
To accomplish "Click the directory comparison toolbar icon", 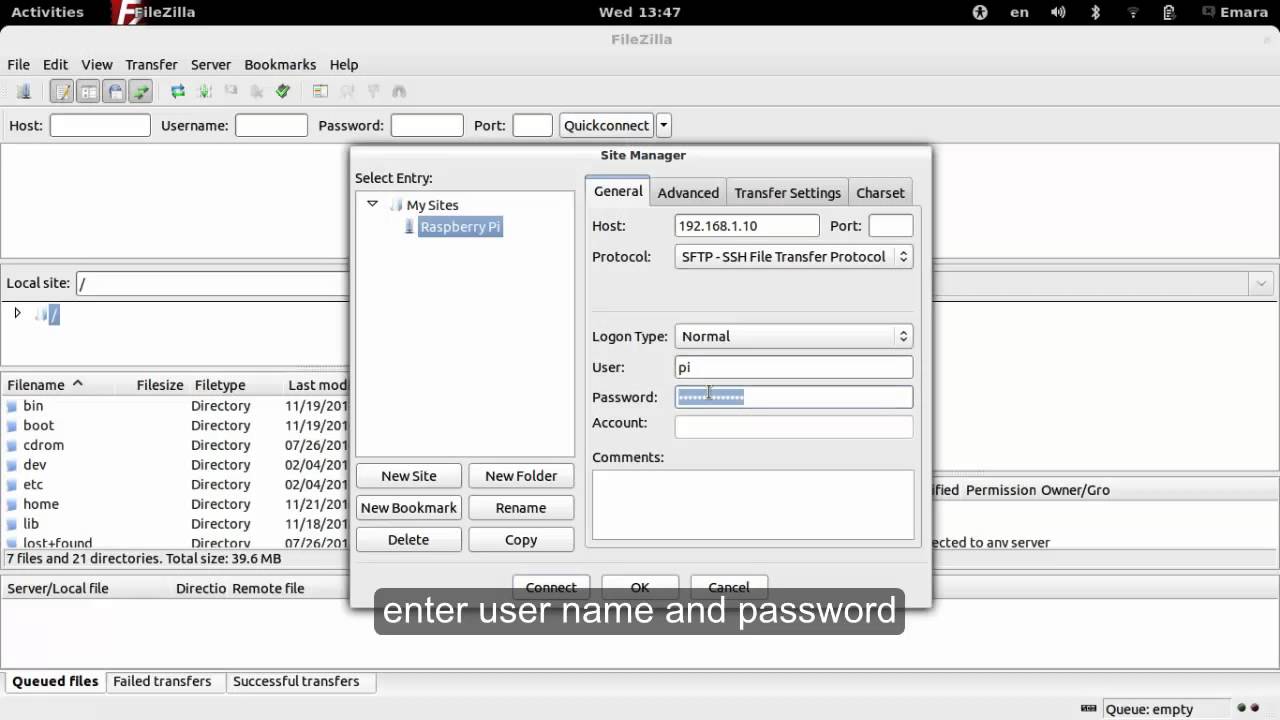I will click(x=347, y=91).
